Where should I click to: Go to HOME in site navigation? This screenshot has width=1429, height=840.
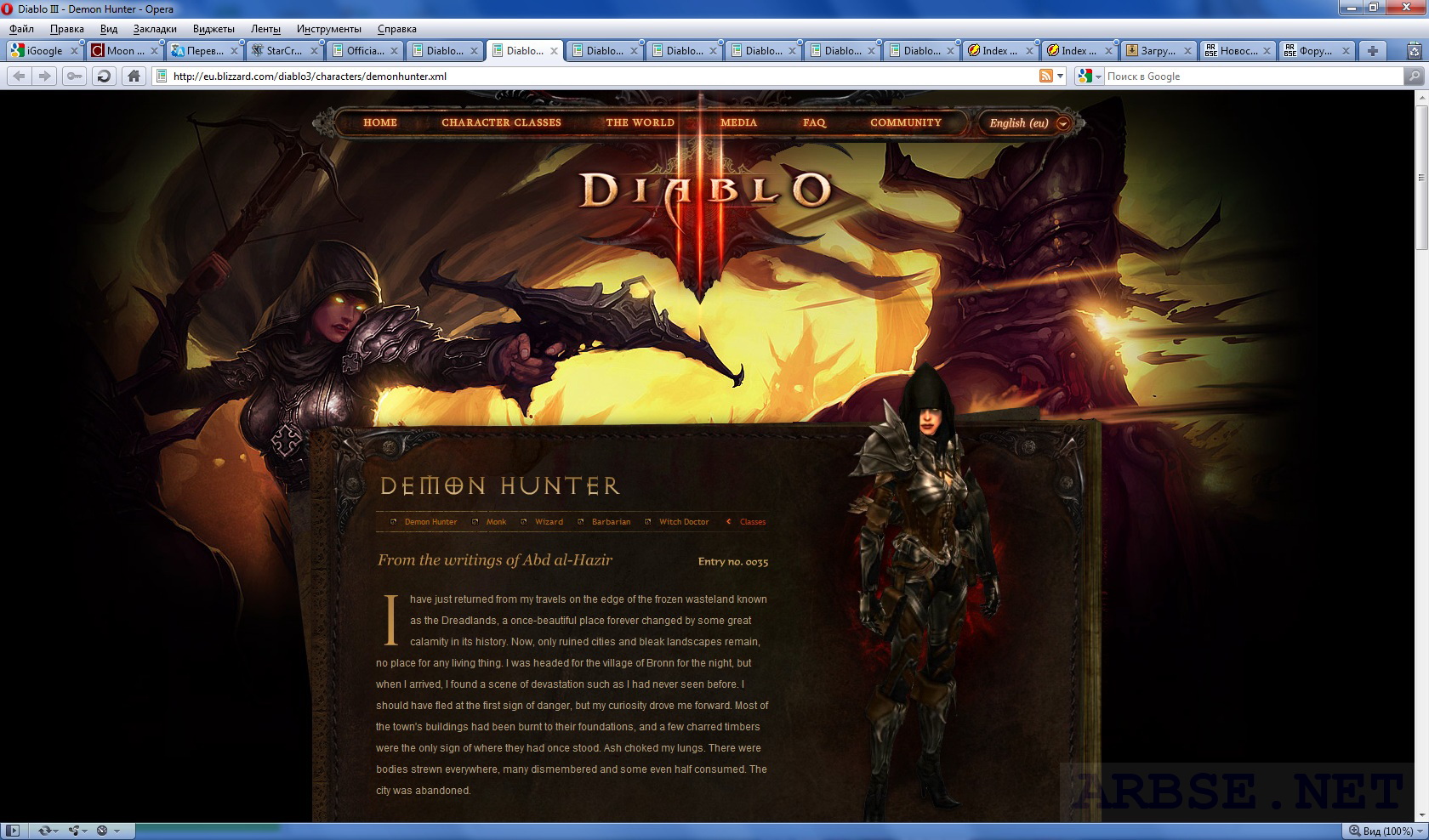(380, 122)
